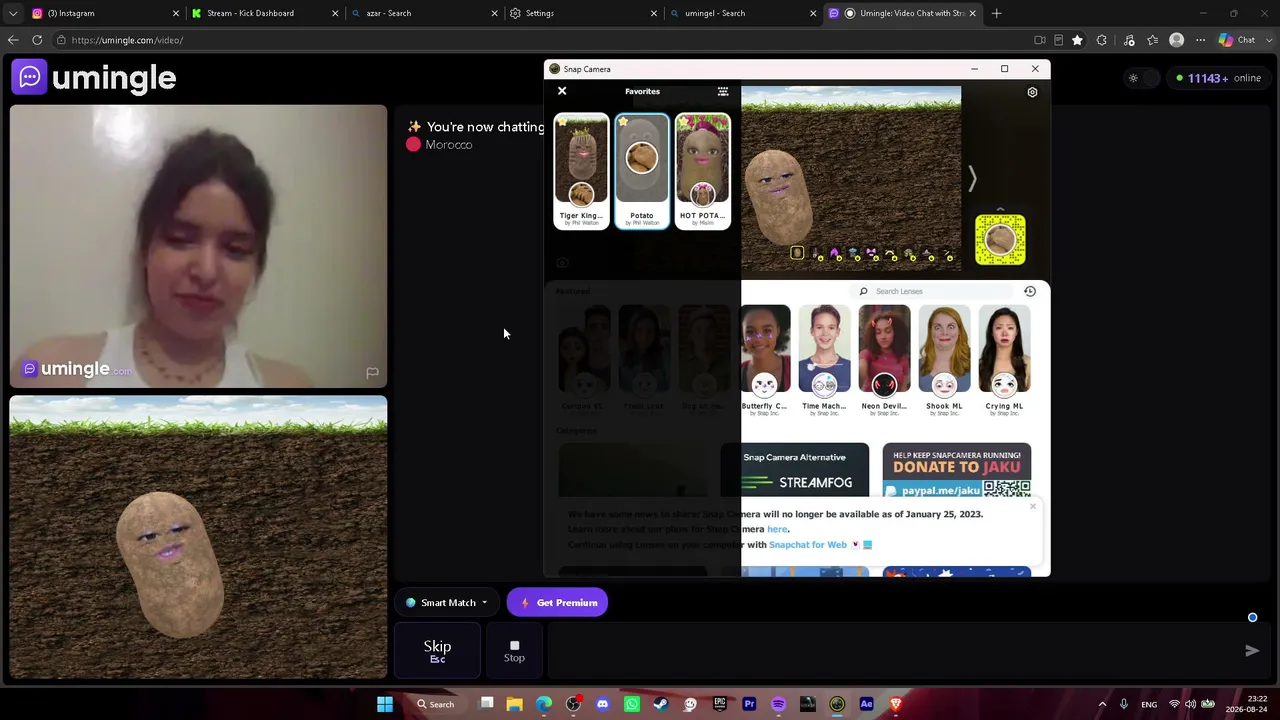Click the Windows taskbar Search box
1280x720 pixels.
(436, 704)
